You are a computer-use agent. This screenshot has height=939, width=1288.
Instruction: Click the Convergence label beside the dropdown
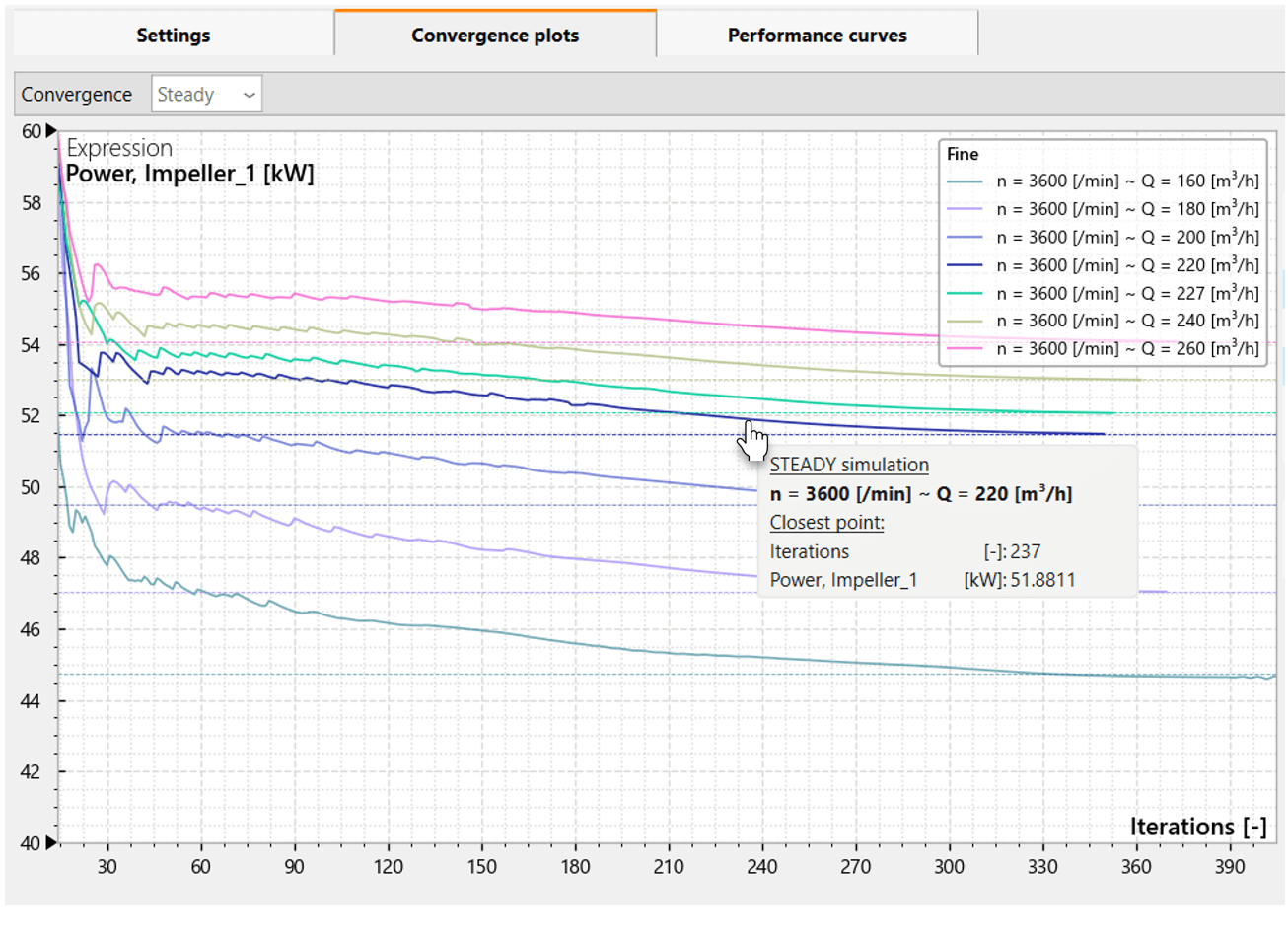(x=76, y=95)
